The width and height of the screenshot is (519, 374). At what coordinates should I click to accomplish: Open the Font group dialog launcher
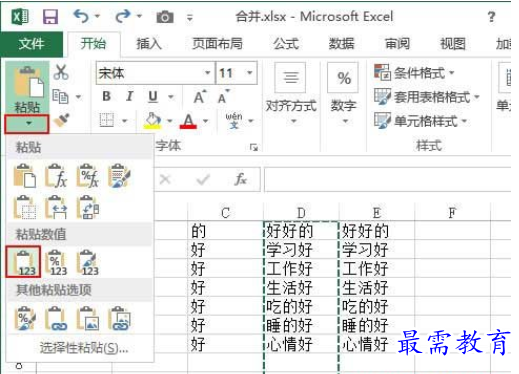[254, 147]
